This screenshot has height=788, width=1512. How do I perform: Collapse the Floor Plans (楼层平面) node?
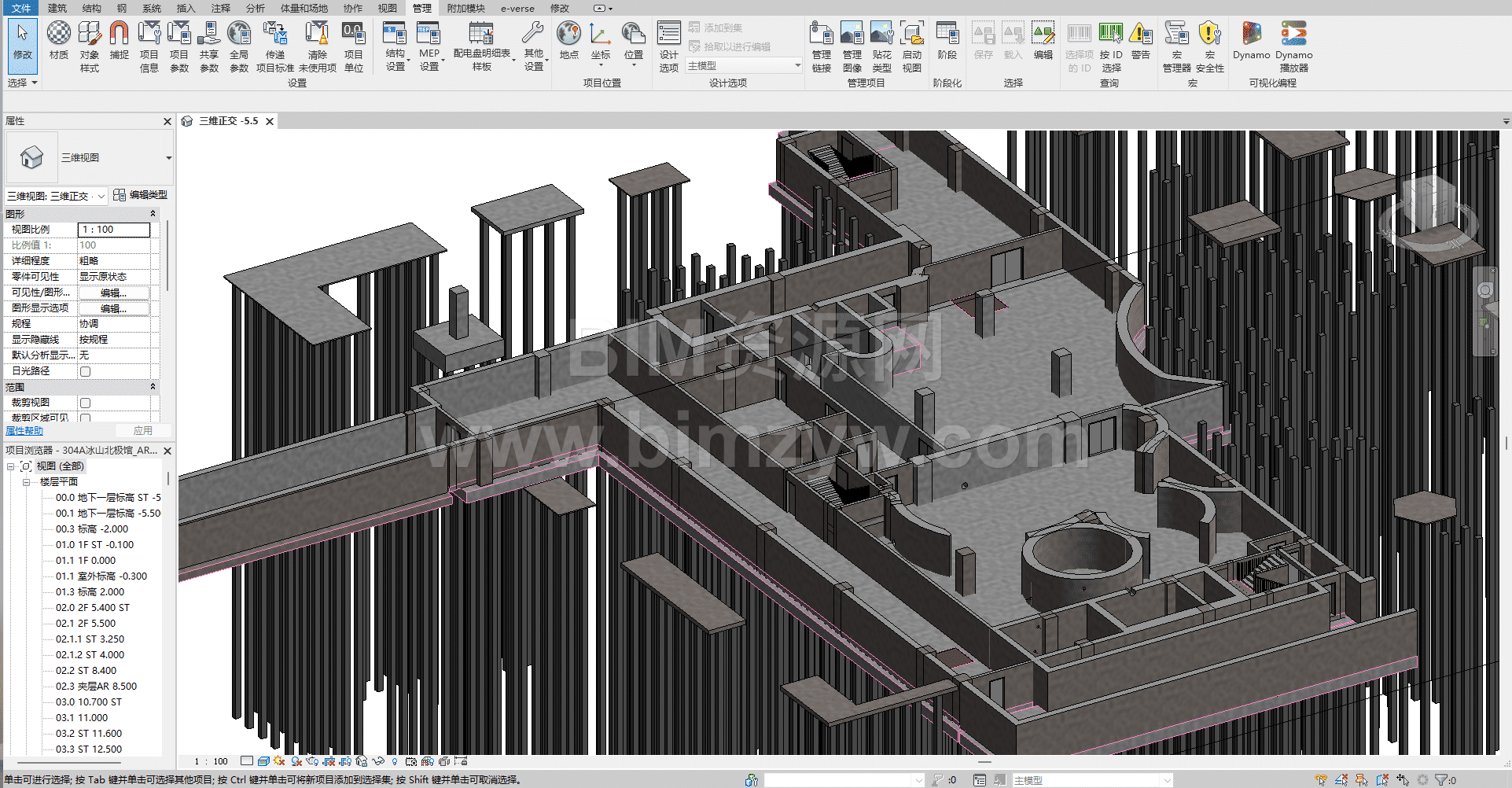(x=26, y=482)
